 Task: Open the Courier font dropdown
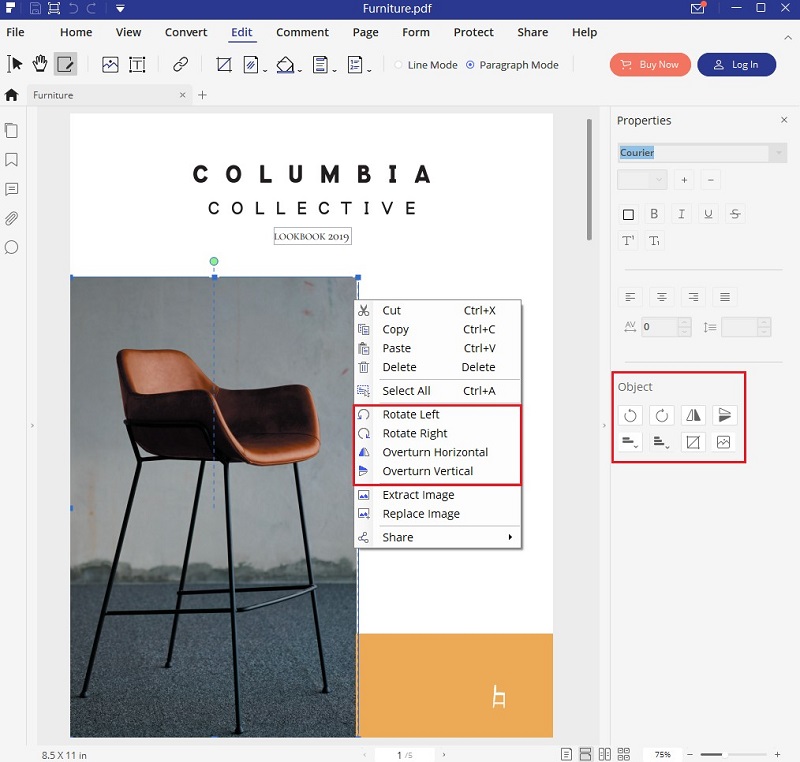778,152
